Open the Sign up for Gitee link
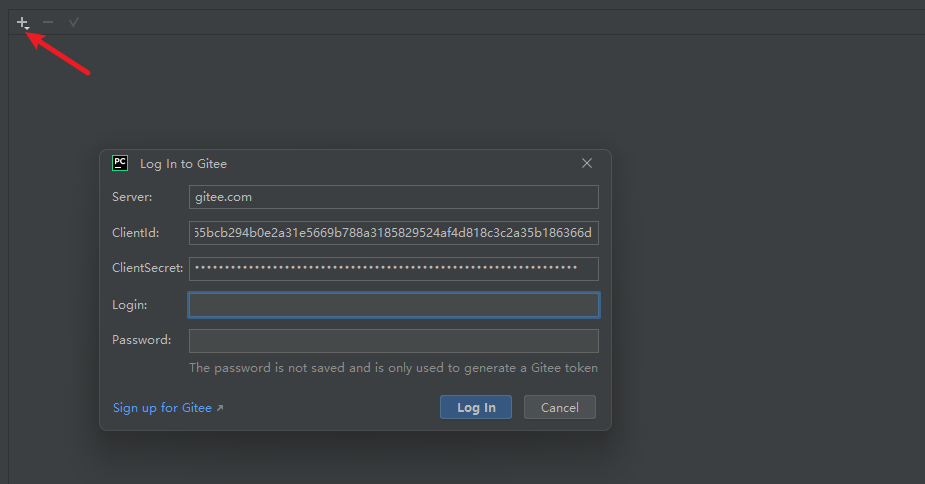 click(x=168, y=408)
